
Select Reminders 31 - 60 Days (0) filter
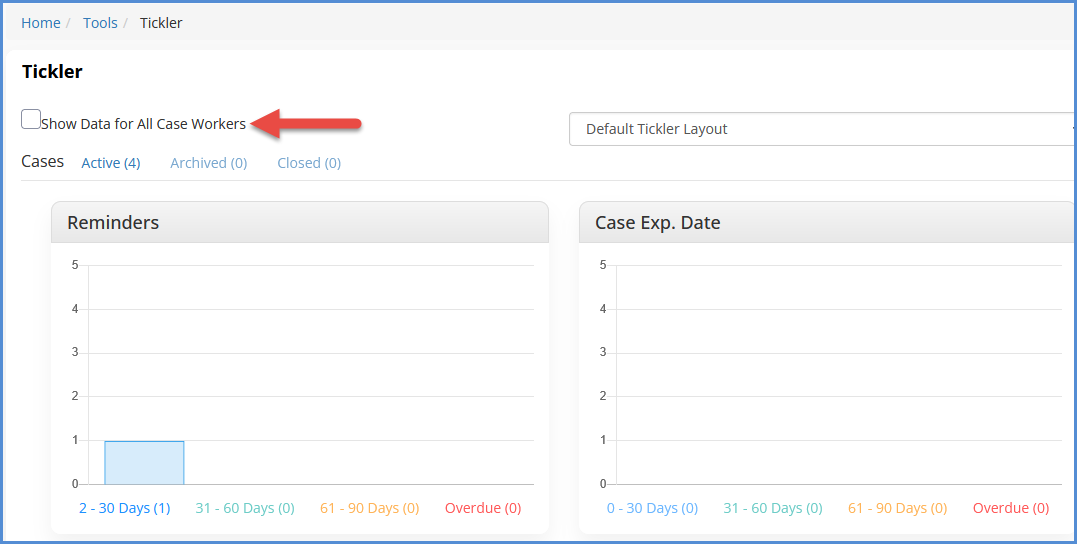[x=245, y=508]
